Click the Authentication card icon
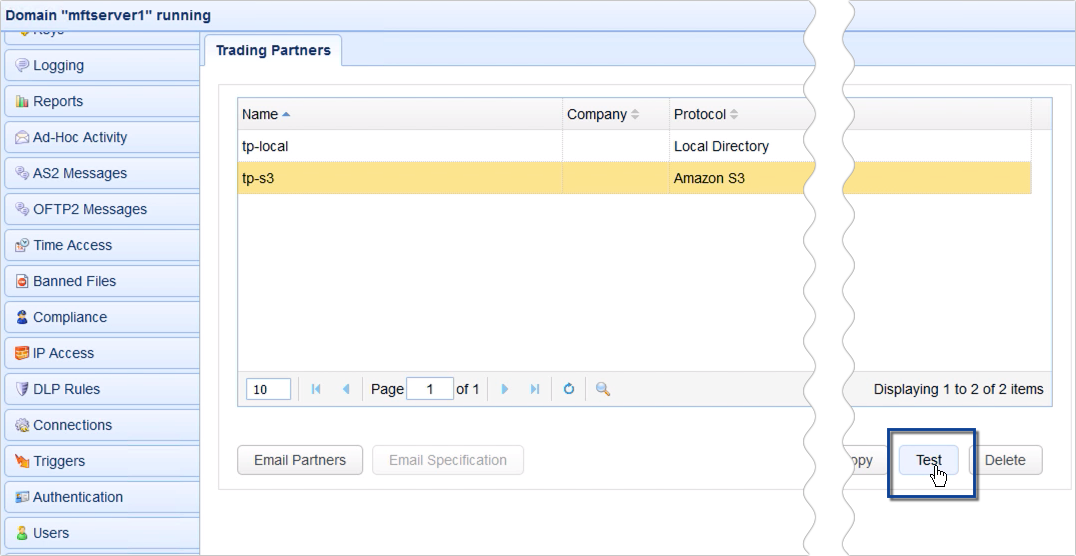 coord(22,497)
